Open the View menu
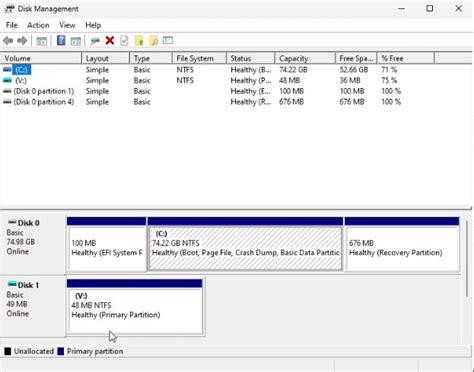This screenshot has height=372, width=474. (x=67, y=25)
